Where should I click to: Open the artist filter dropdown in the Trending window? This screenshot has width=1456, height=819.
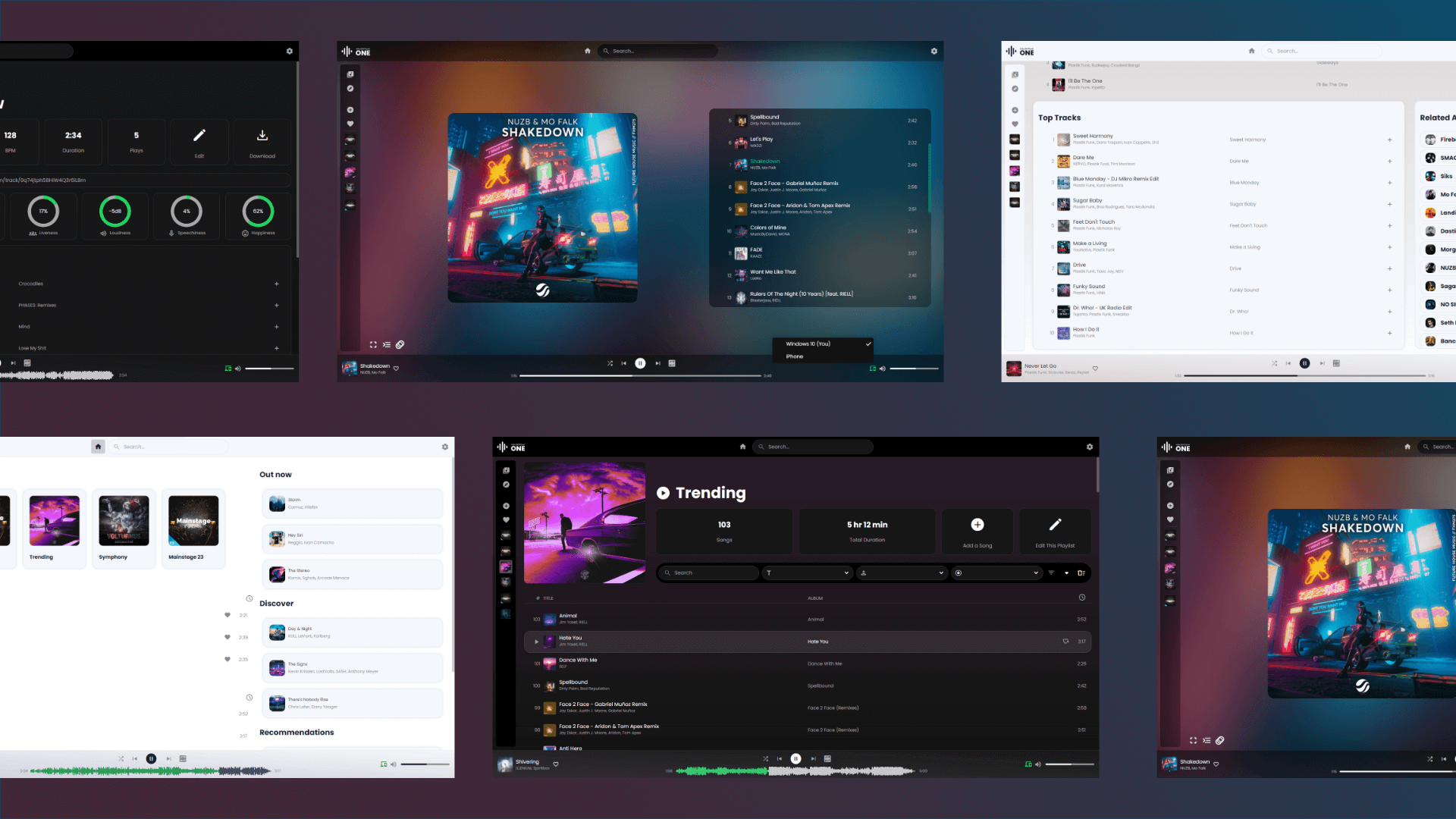pos(902,573)
